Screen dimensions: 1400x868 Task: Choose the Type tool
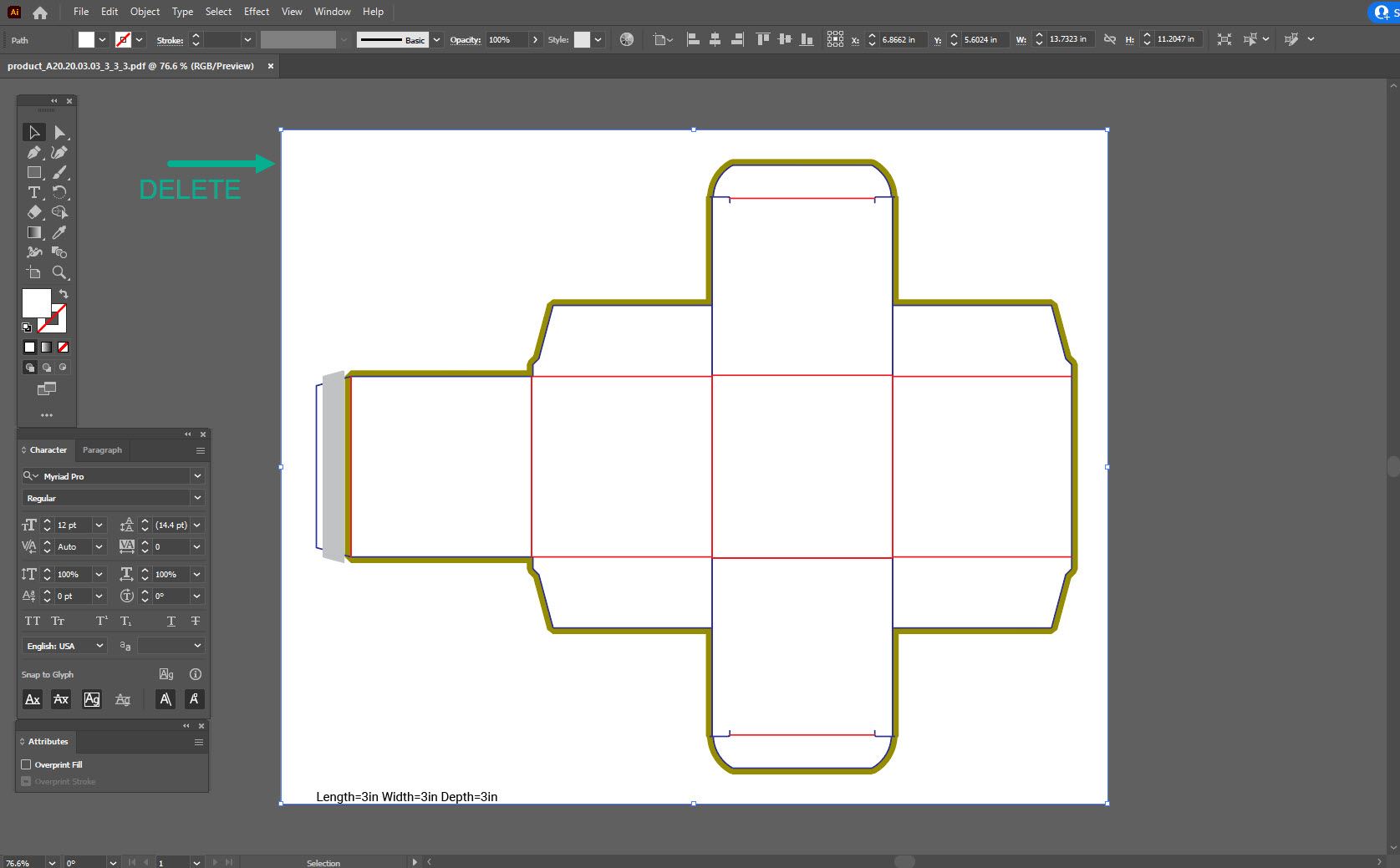pos(33,192)
